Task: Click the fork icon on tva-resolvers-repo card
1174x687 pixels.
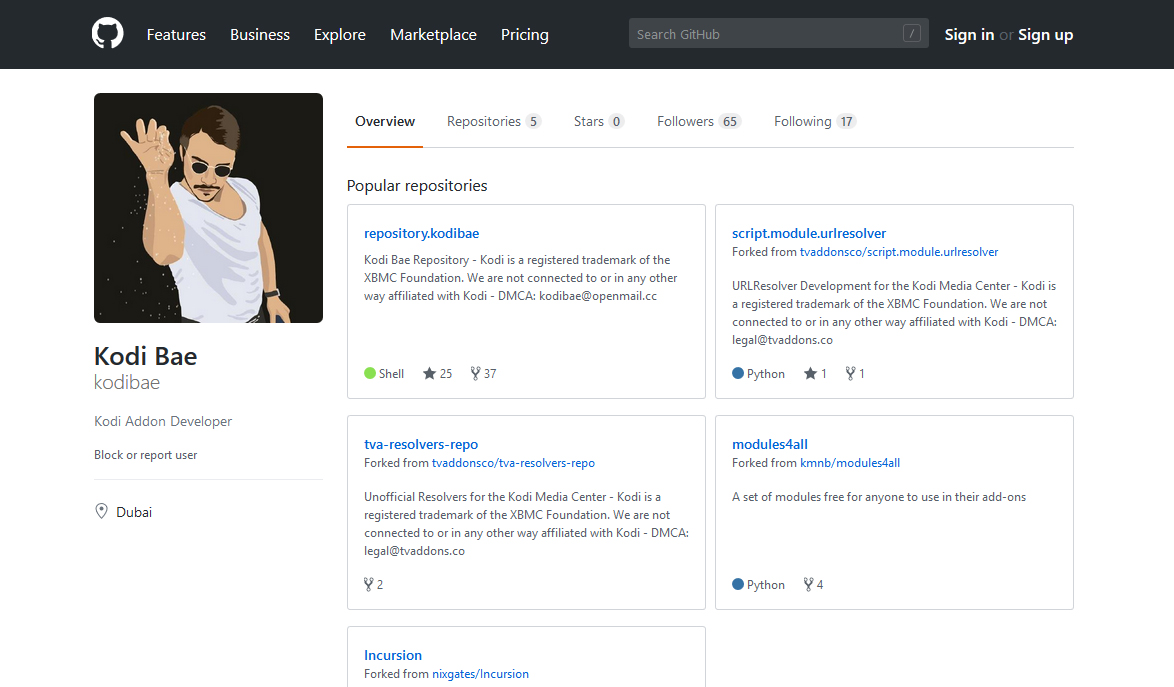Action: (x=368, y=584)
